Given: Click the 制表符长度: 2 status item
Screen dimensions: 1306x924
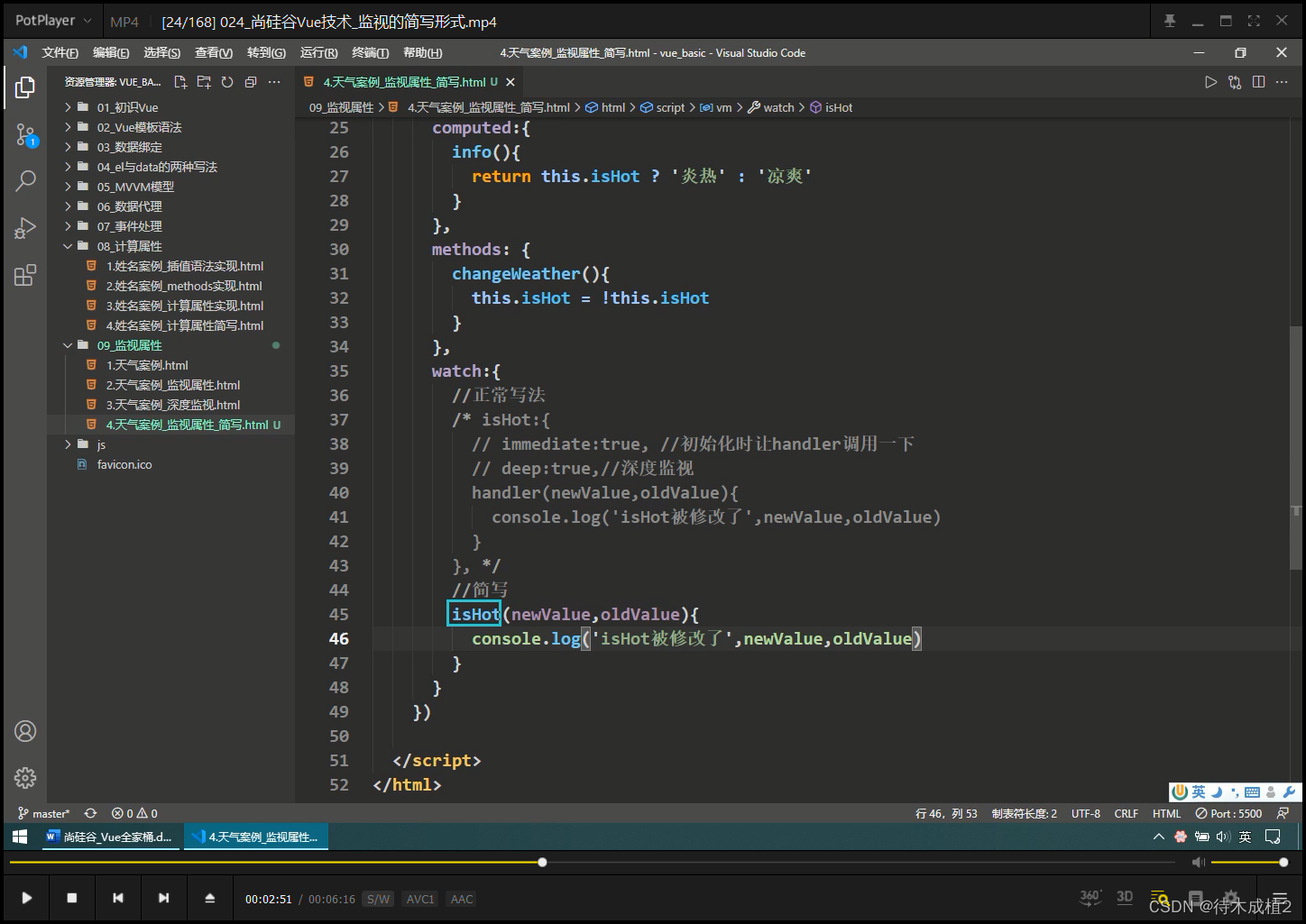Looking at the screenshot, I should (1025, 813).
